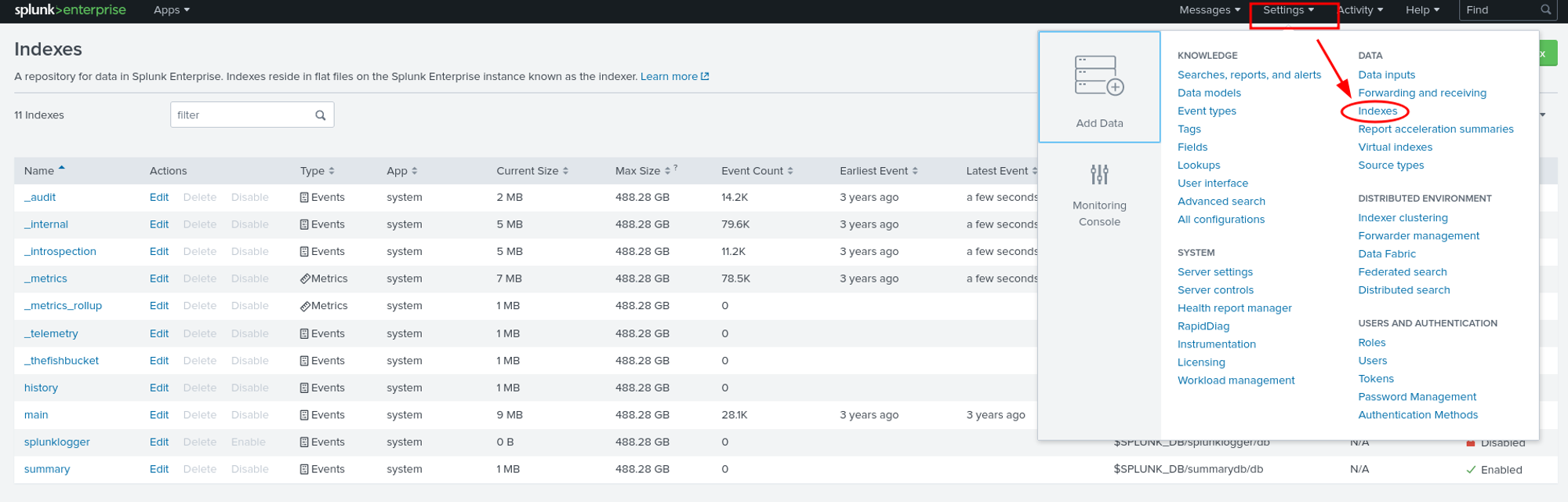Sort by Name column arrow
This screenshot has height=502, width=1568.
tap(62, 169)
